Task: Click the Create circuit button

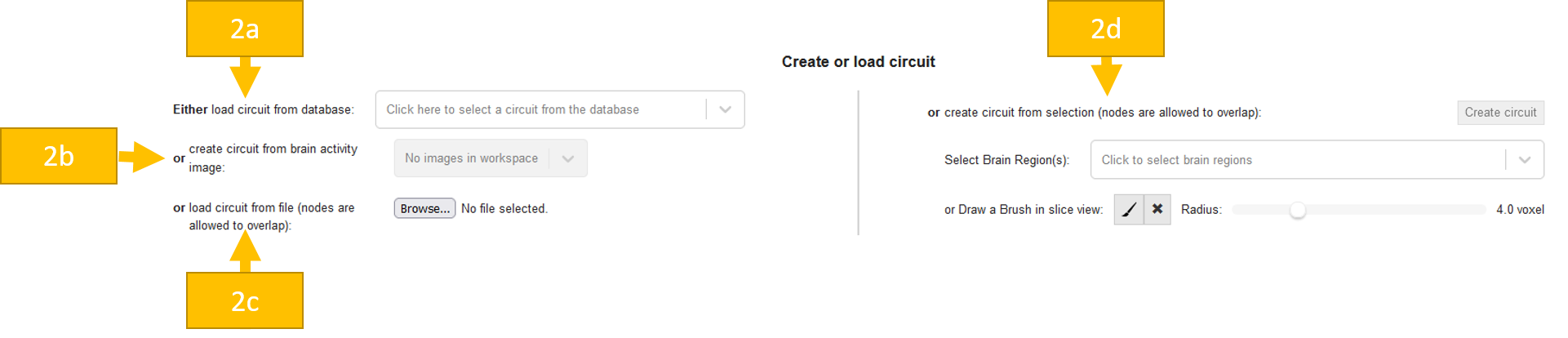Action: [1500, 113]
